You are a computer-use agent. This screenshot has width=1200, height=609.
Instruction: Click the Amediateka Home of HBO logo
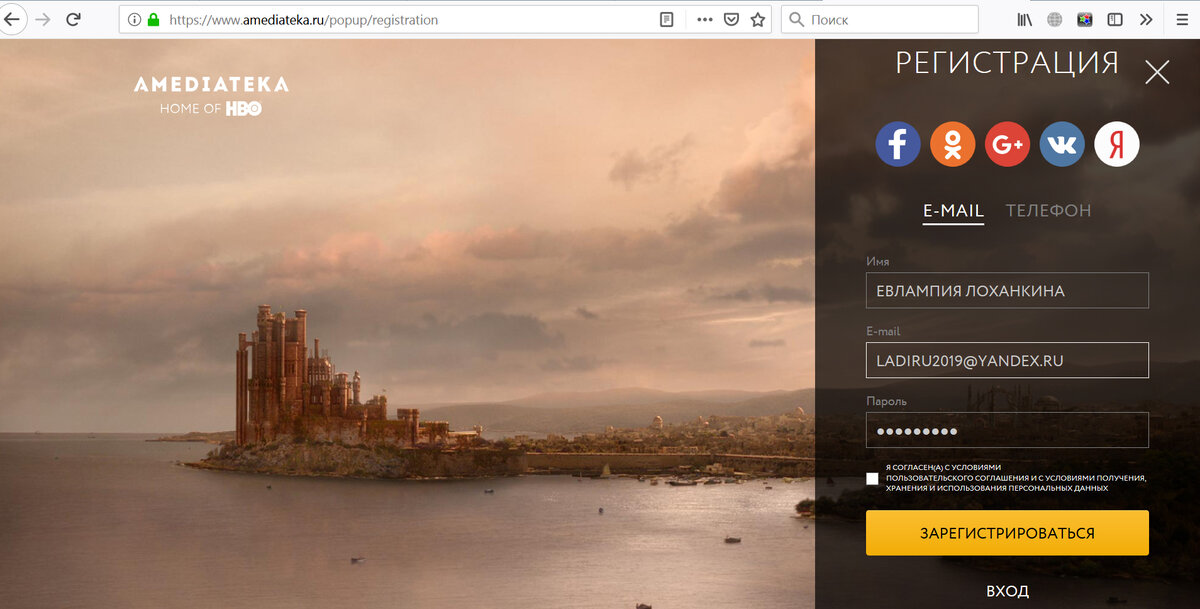click(x=211, y=96)
